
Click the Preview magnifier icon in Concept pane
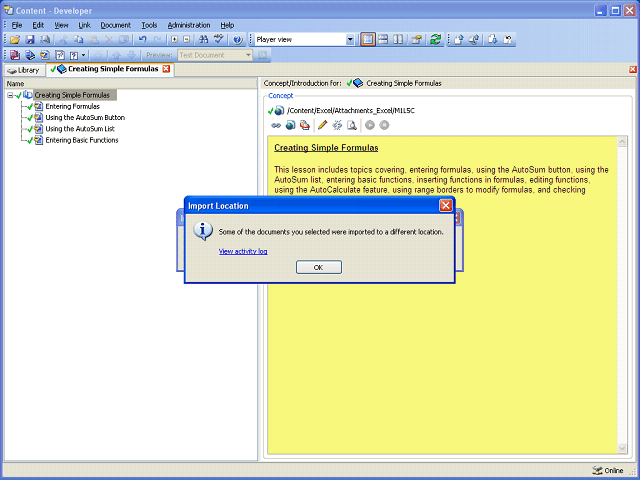tap(351, 125)
